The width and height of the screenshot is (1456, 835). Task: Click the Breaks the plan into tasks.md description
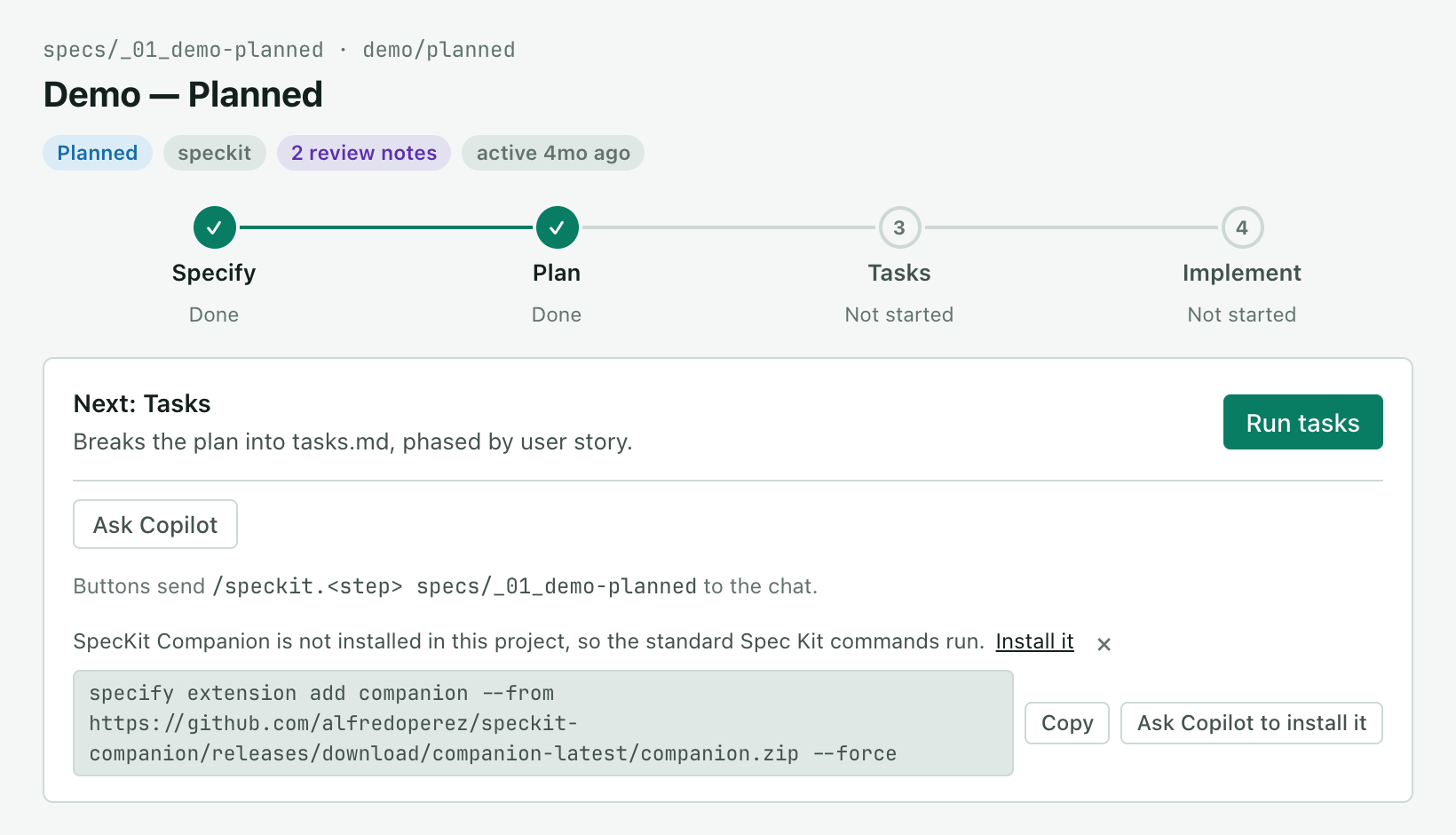pyautogui.click(x=352, y=441)
